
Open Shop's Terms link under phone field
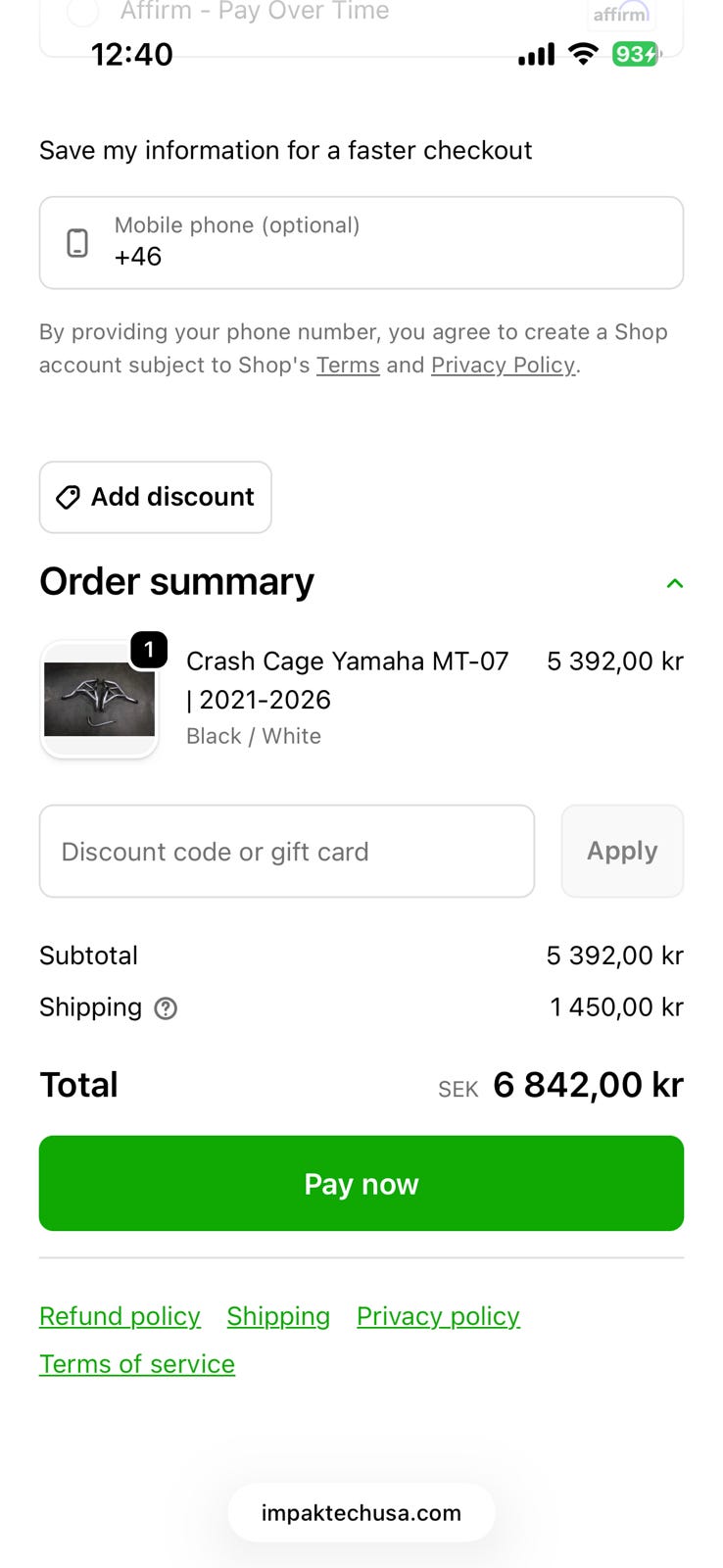click(x=348, y=366)
